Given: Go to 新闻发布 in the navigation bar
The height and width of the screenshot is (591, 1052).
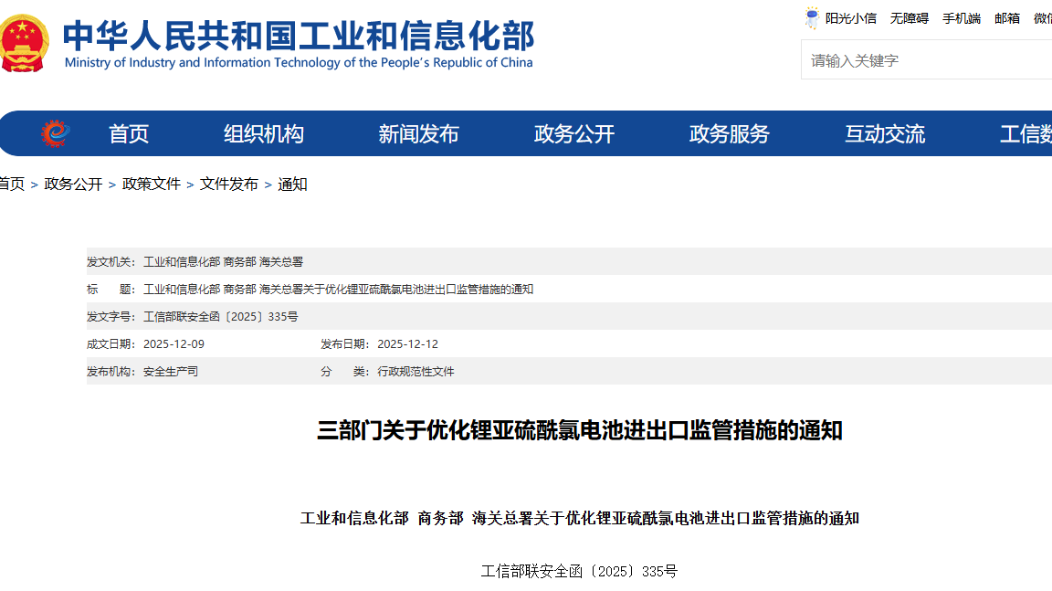Looking at the screenshot, I should click(418, 134).
